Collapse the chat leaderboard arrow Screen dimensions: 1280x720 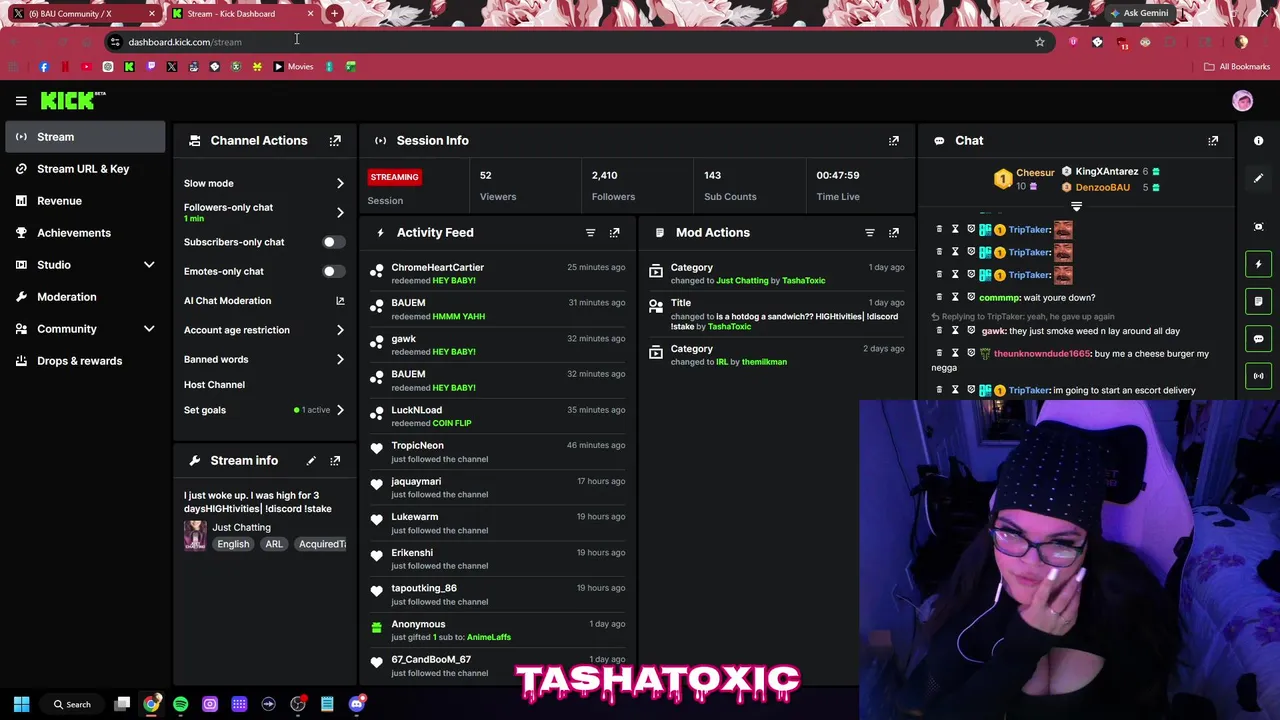pos(1076,207)
